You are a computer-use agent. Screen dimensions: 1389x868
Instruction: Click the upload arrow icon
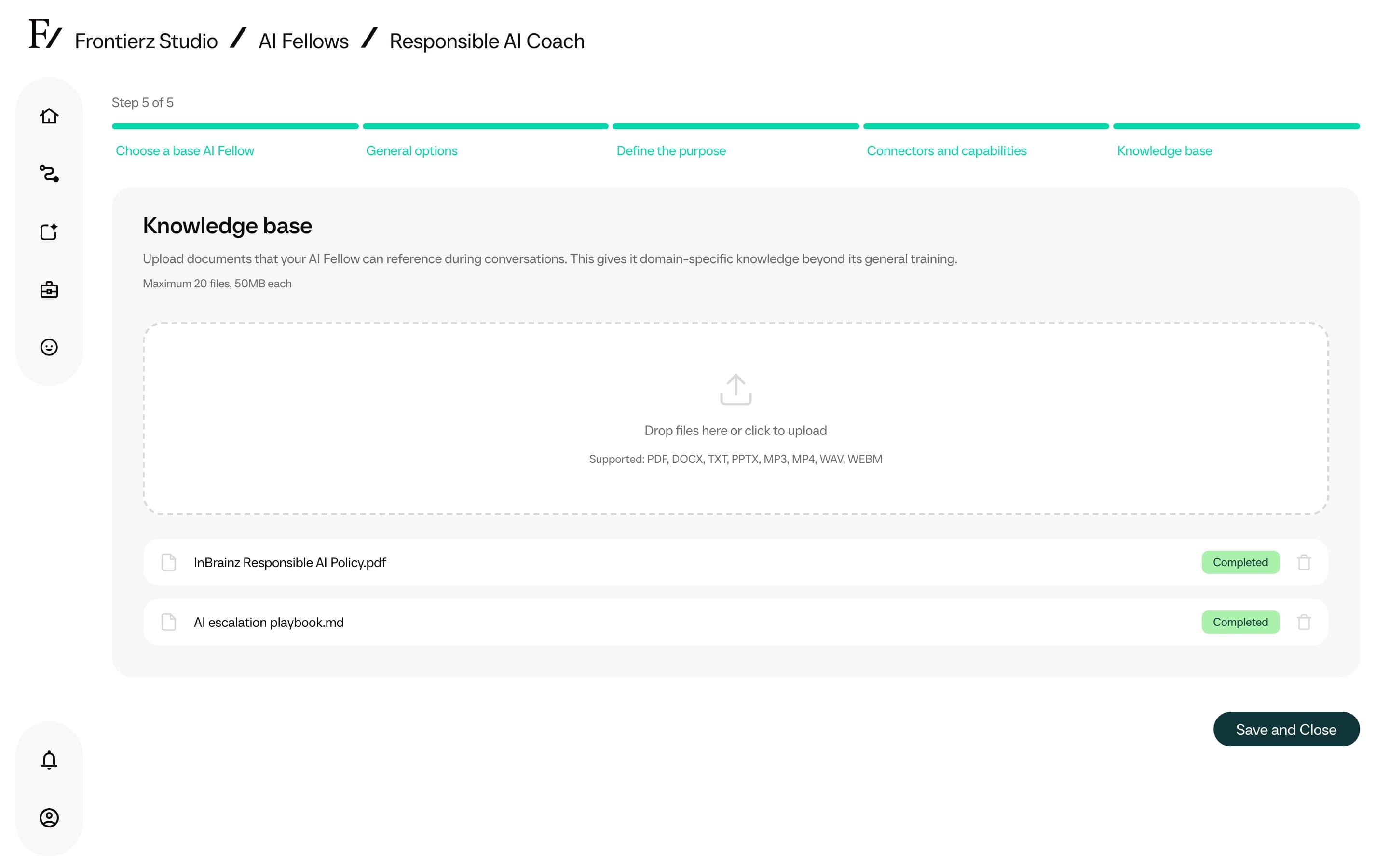[x=735, y=390]
